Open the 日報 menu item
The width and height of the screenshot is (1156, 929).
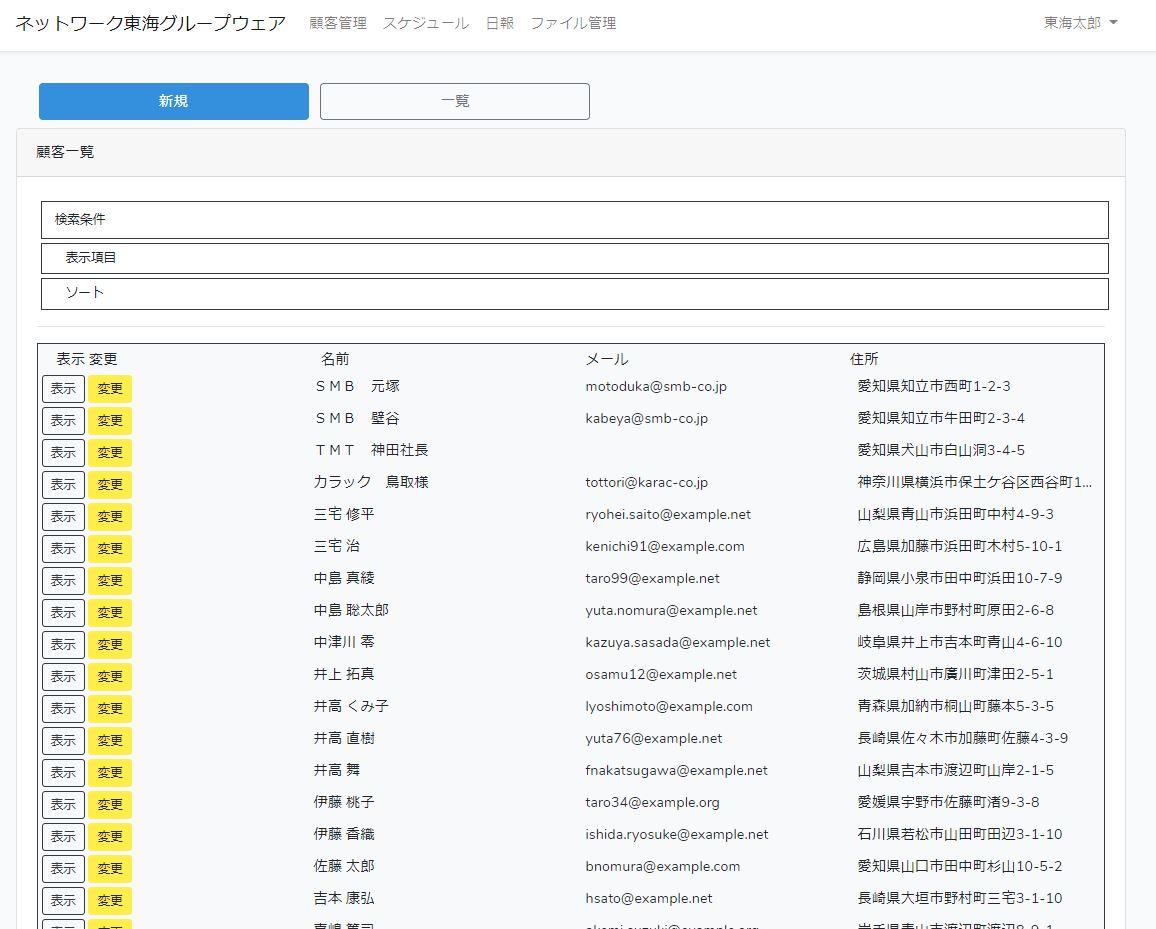[x=499, y=23]
